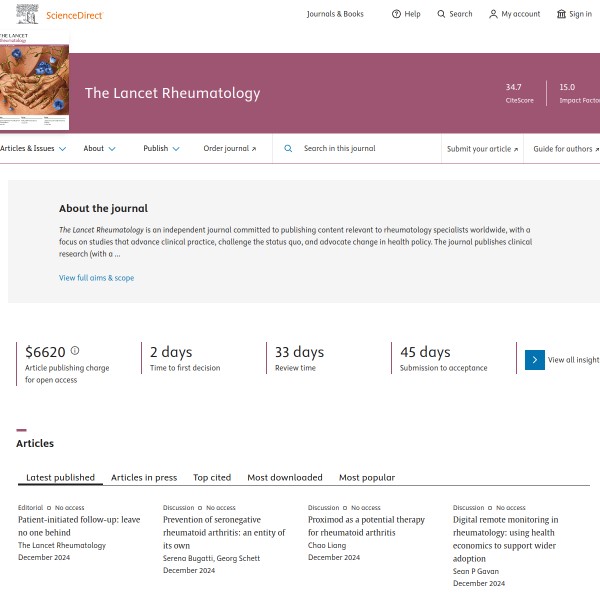The image size is (600, 600).
Task: Click Submit your article link
Action: pyautogui.click(x=482, y=149)
